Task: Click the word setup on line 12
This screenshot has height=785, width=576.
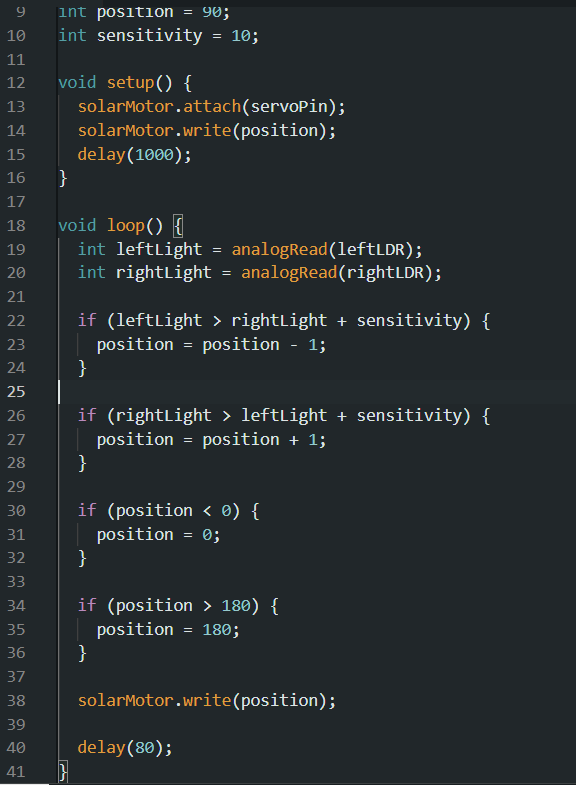Action: [x=130, y=83]
